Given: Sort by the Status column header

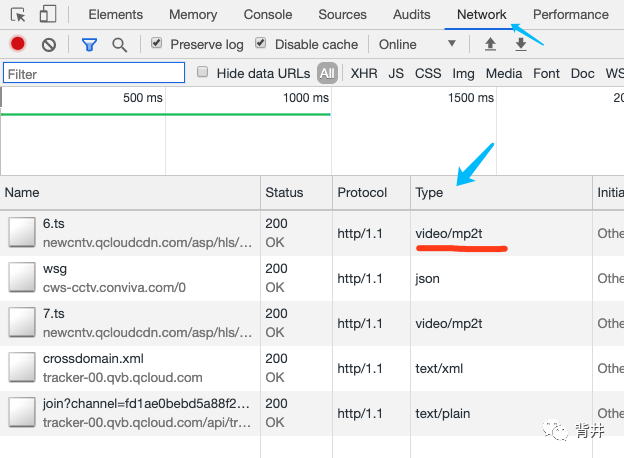Looking at the screenshot, I should [x=296, y=193].
